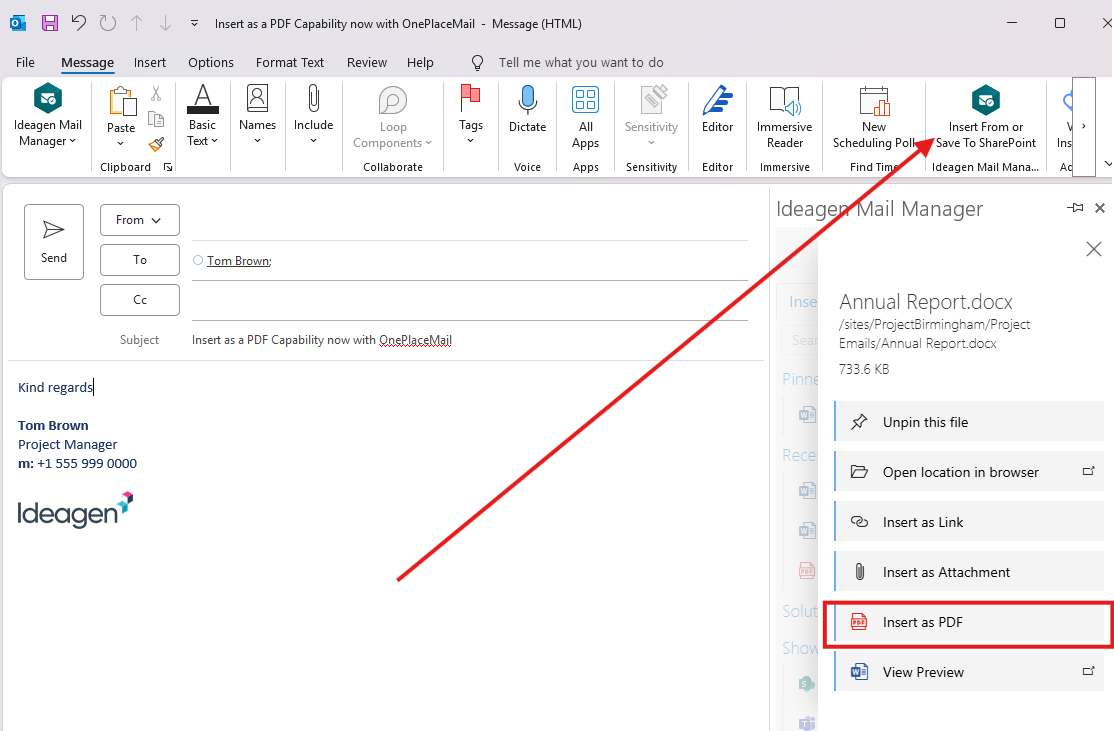Switch to the Insert ribbon tab

pyautogui.click(x=150, y=63)
